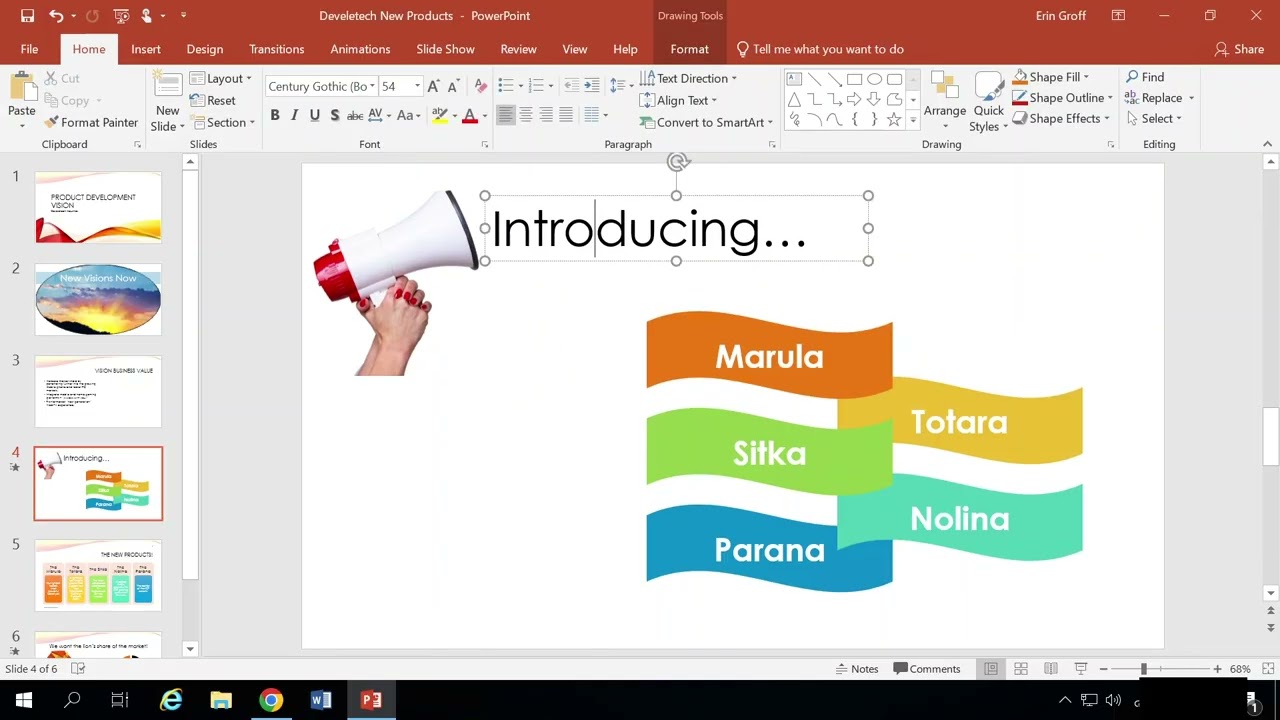Start slide show from beginning icon
The height and width of the screenshot is (720, 1280).
[121, 16]
